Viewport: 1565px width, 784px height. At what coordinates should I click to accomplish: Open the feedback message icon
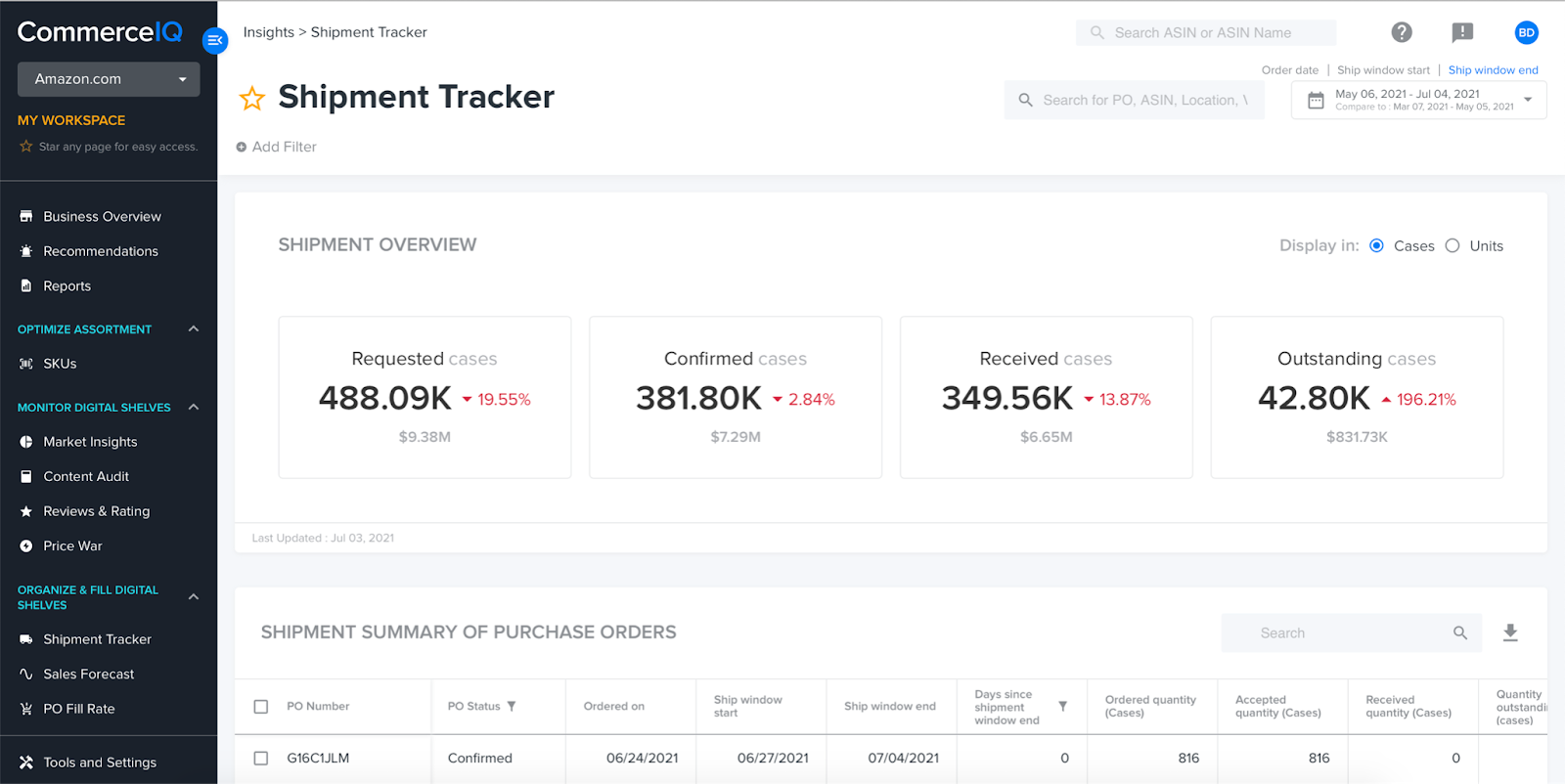point(1462,32)
